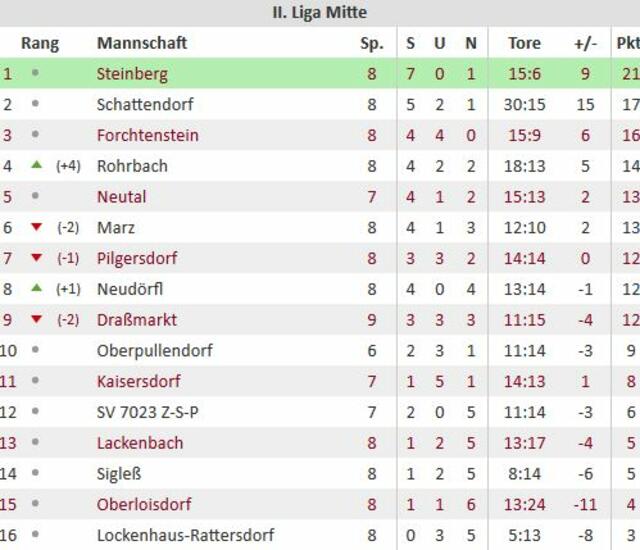Click the gray dot next to Lockenhaus-Rattersdorf
This screenshot has width=640, height=550.
pos(36,534)
